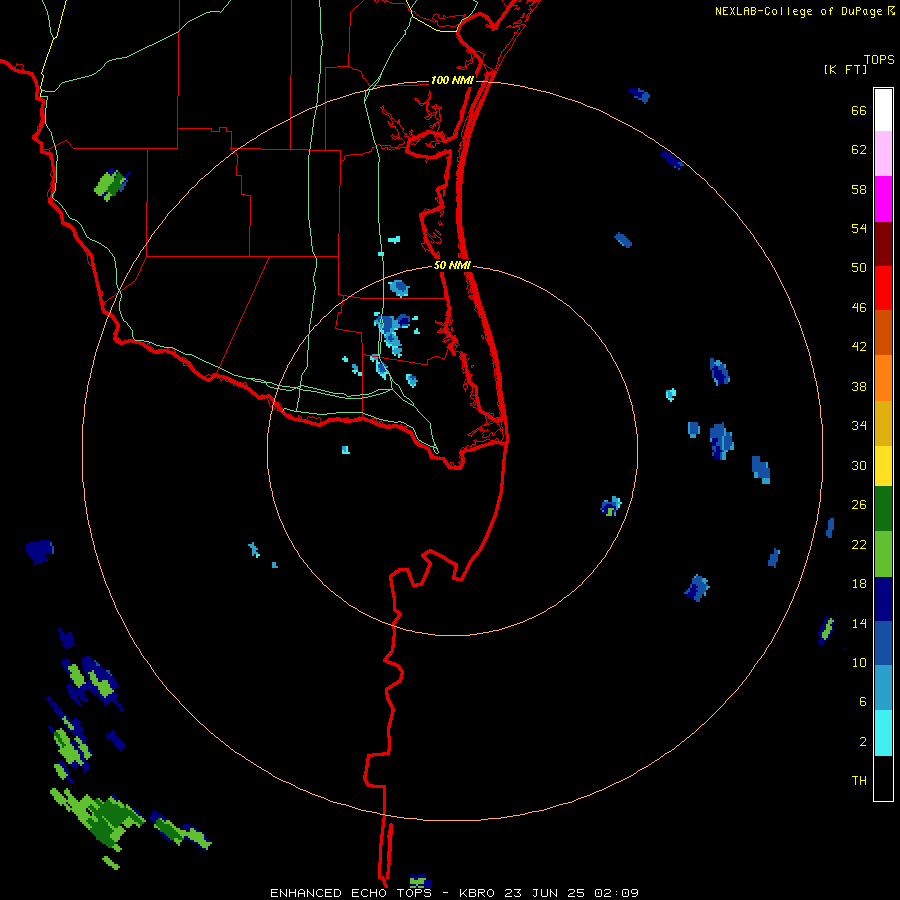The height and width of the screenshot is (900, 900).
Task: Click the 18 tick label on the scale
Action: click(x=859, y=584)
